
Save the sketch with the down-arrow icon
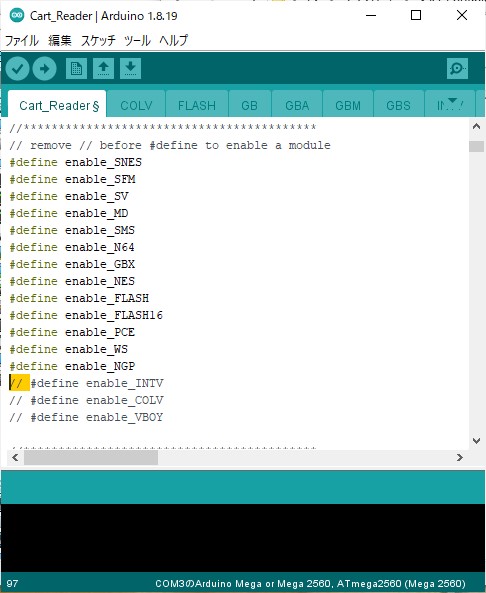130,68
